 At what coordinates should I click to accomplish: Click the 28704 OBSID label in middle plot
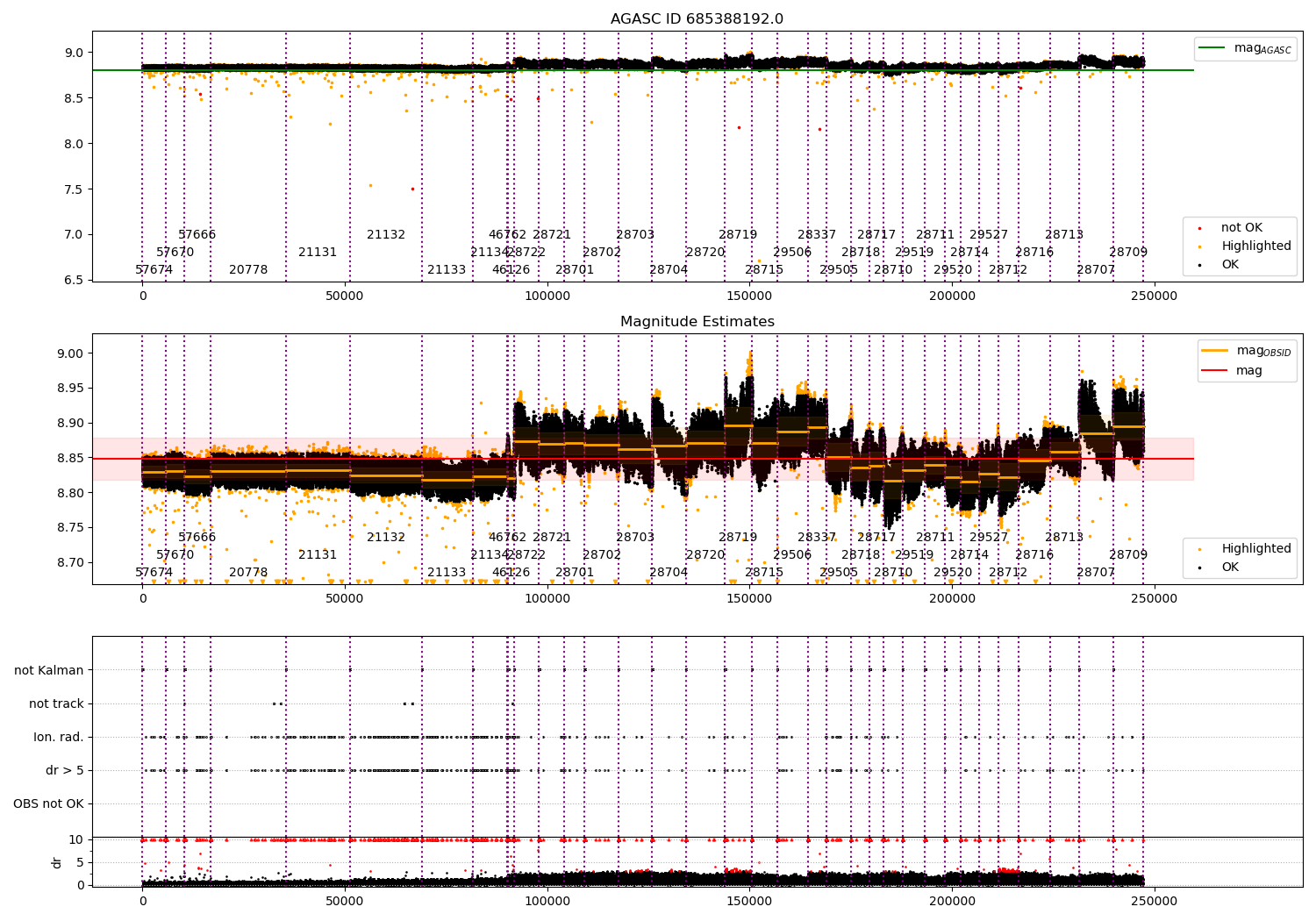669,573
